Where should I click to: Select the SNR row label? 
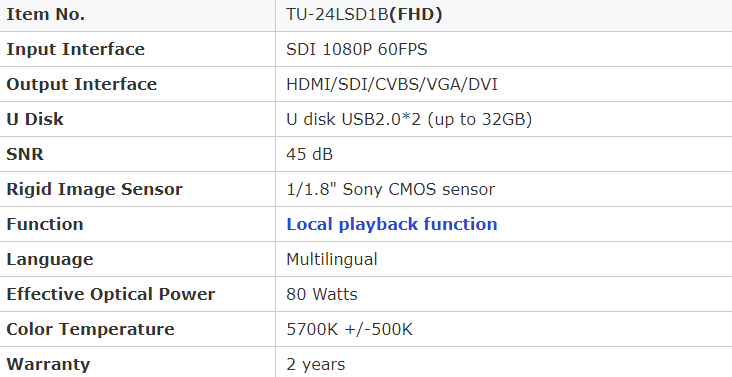point(25,154)
